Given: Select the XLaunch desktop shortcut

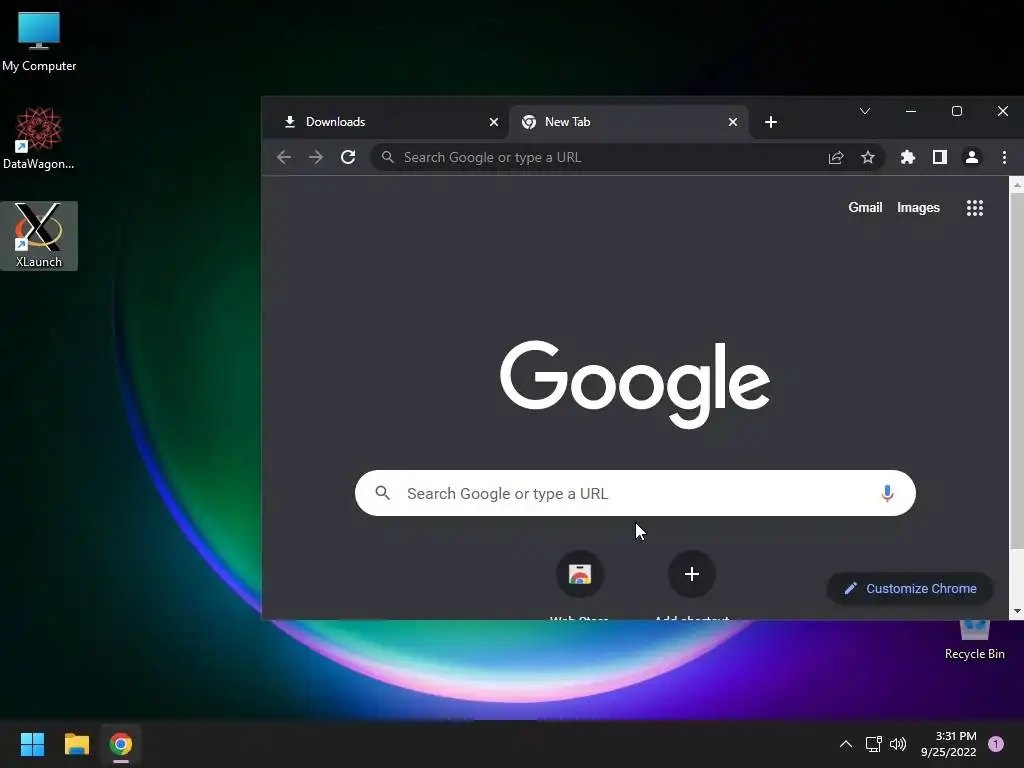Looking at the screenshot, I should point(39,236).
